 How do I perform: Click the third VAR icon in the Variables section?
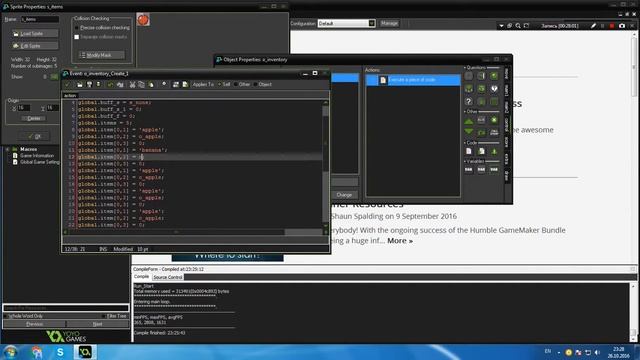[x=494, y=169]
